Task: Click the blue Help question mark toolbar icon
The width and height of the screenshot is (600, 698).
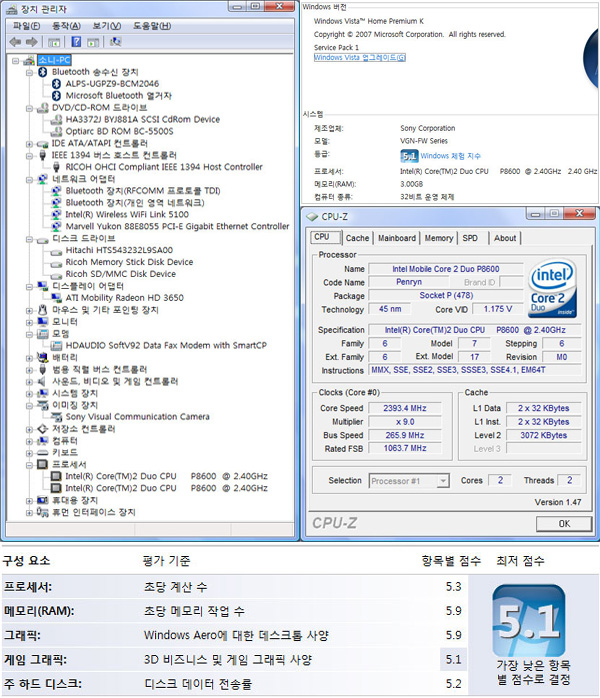Action: point(77,42)
